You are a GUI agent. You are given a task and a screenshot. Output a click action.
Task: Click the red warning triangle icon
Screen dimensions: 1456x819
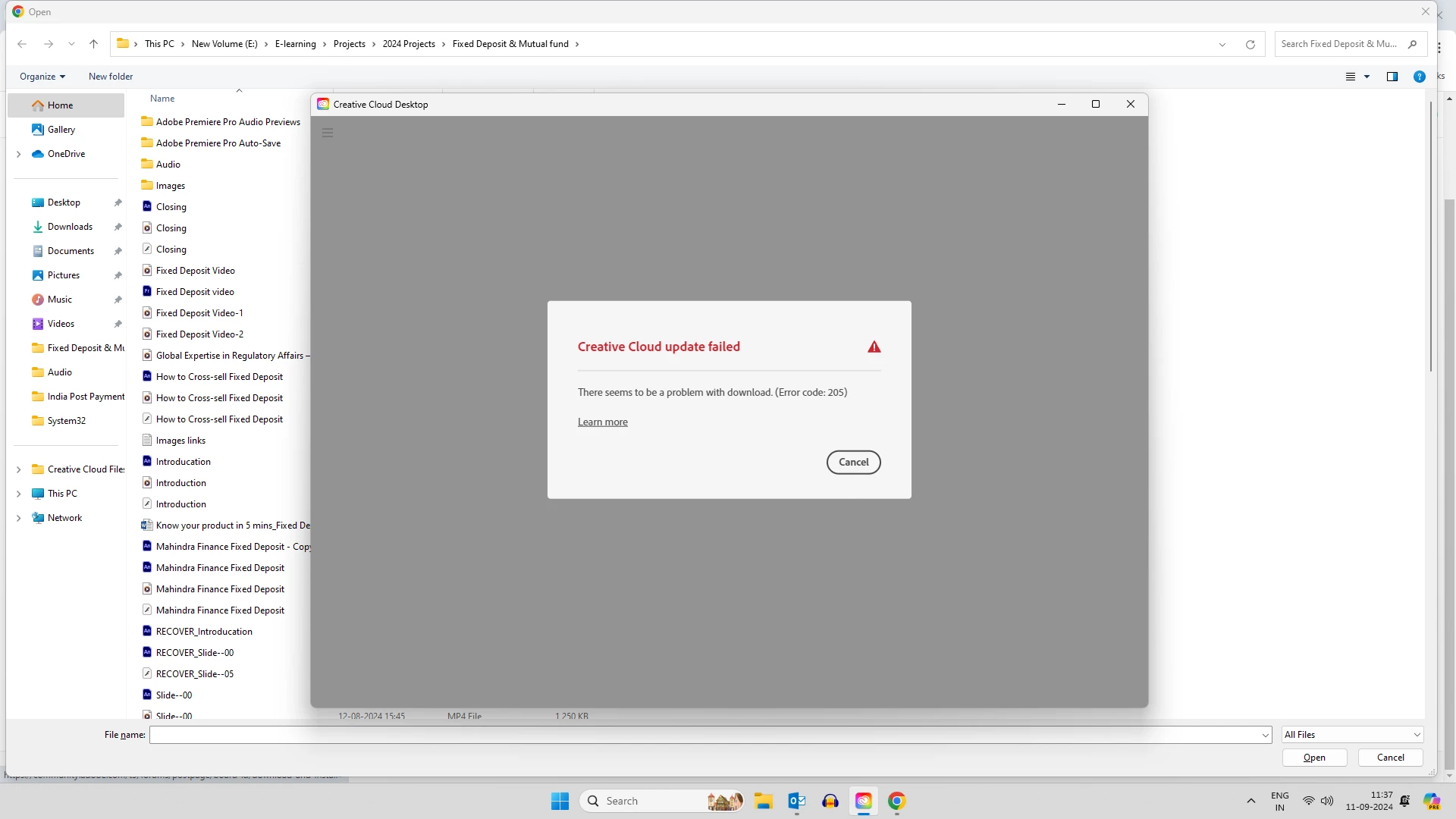coord(874,347)
